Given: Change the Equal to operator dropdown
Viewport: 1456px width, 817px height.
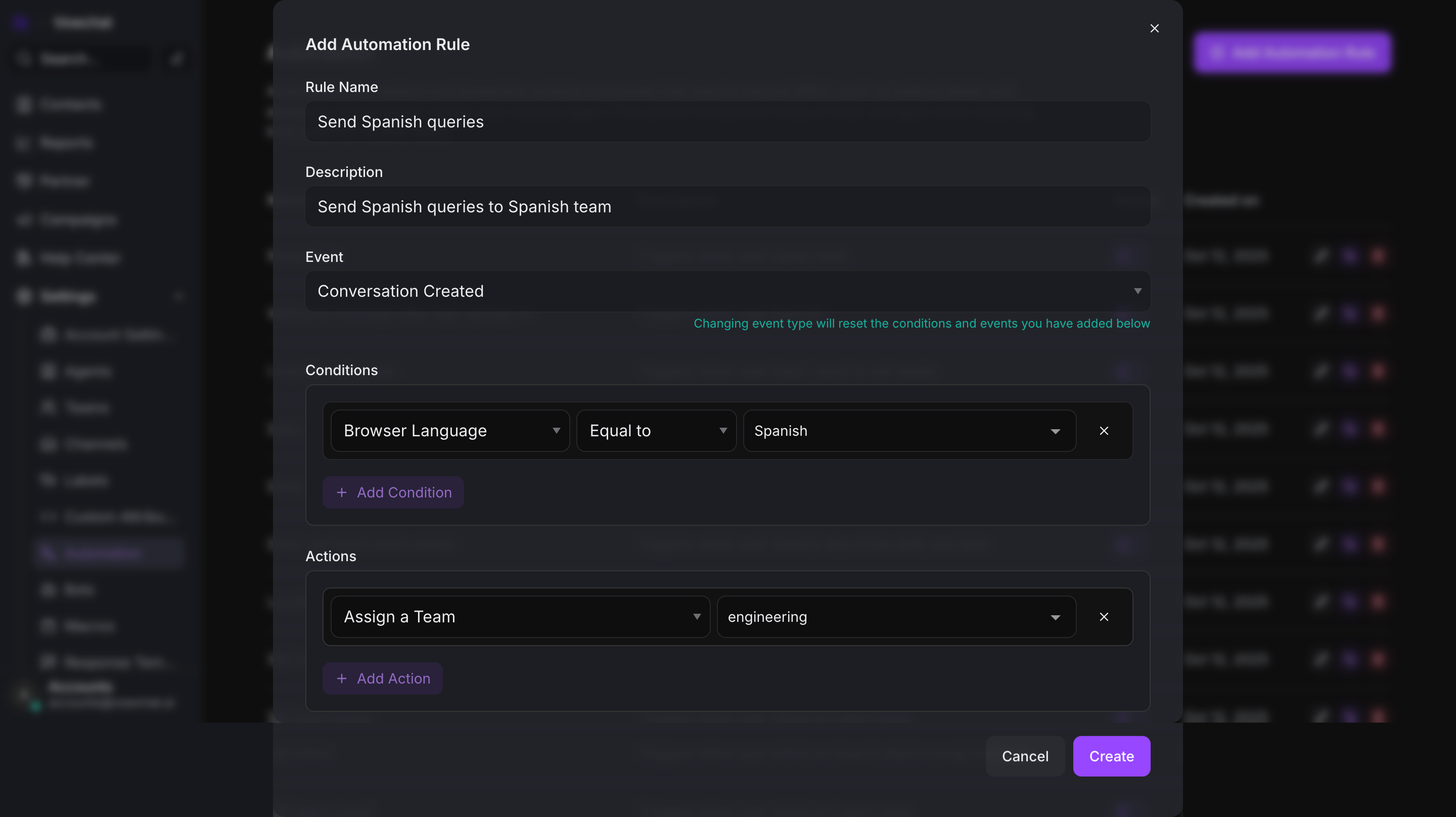Looking at the screenshot, I should click(656, 431).
